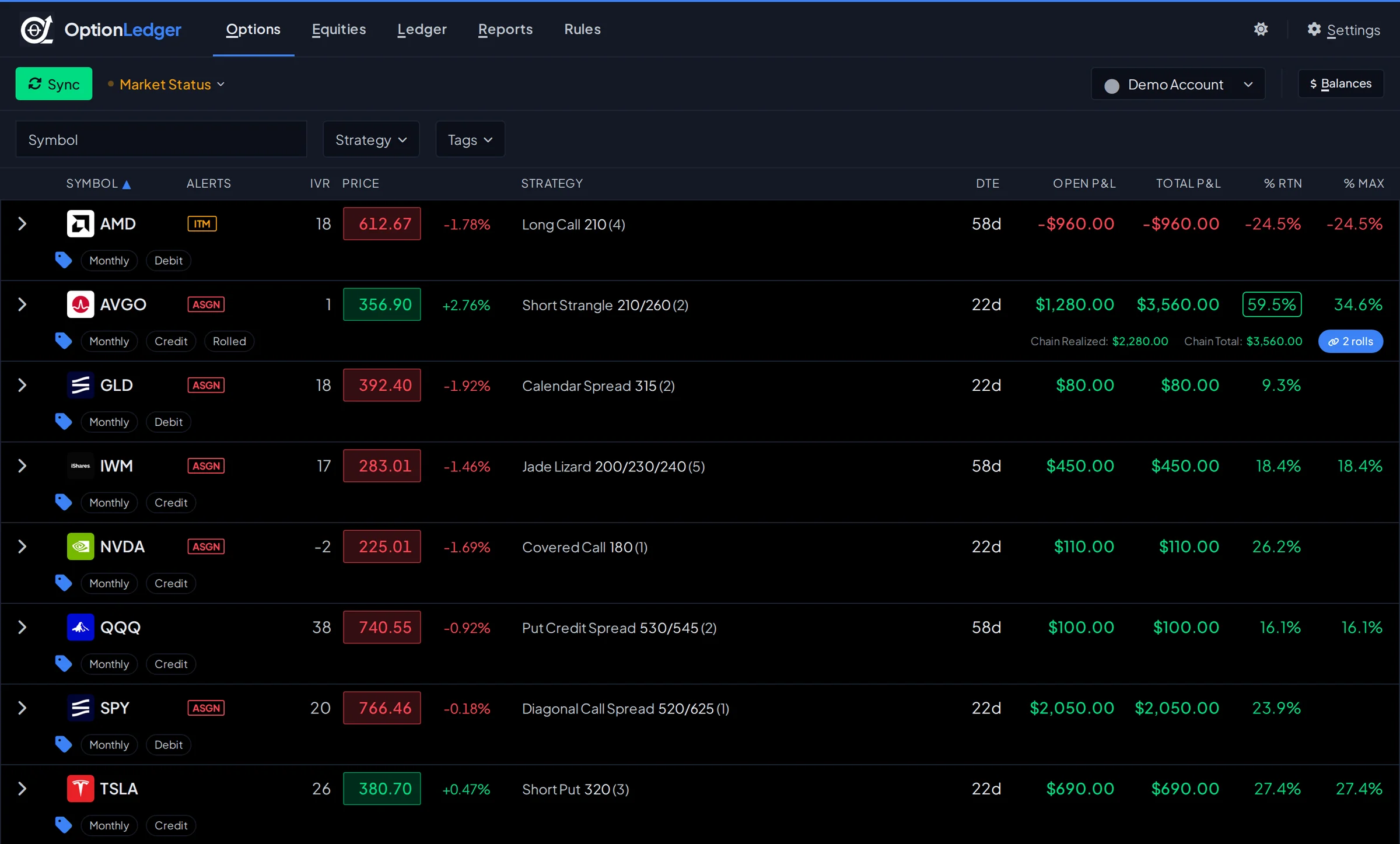Open the Strategy filter dropdown
1400x844 pixels.
click(371, 139)
